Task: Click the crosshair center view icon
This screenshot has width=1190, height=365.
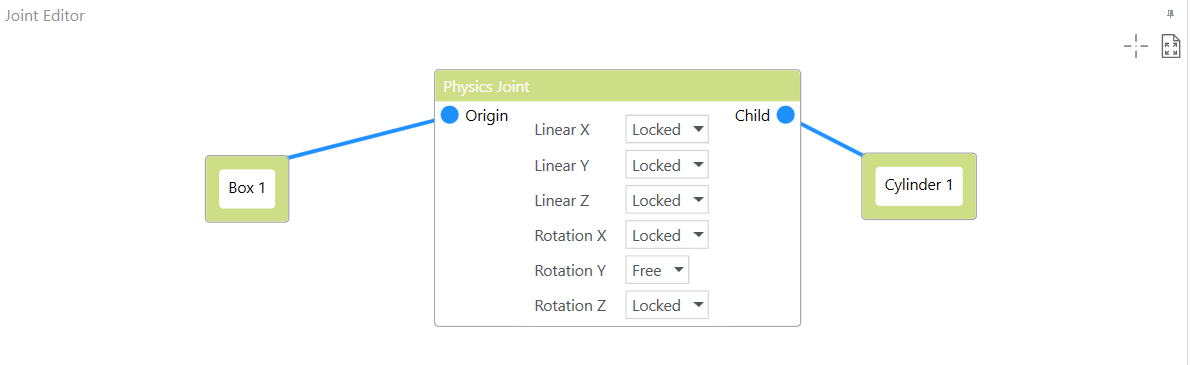Action: (1135, 46)
